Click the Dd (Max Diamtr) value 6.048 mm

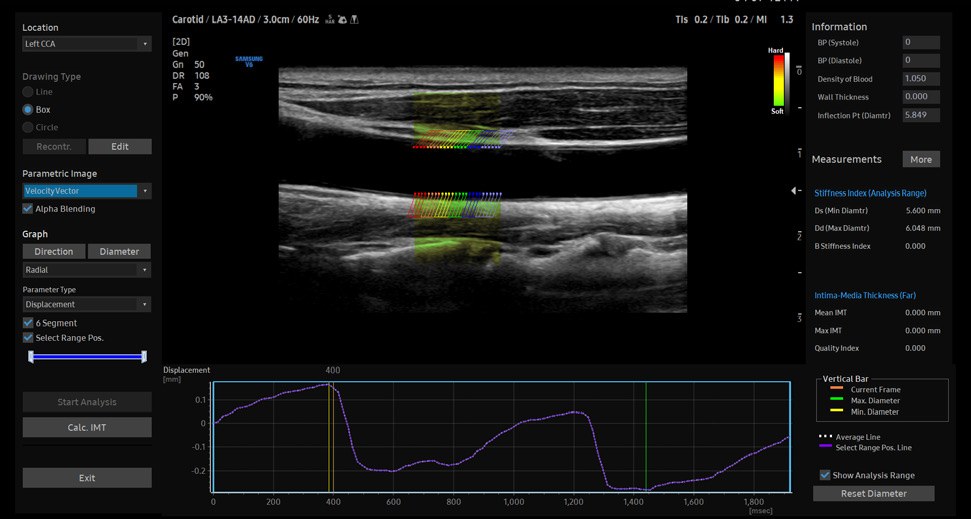tap(923, 228)
